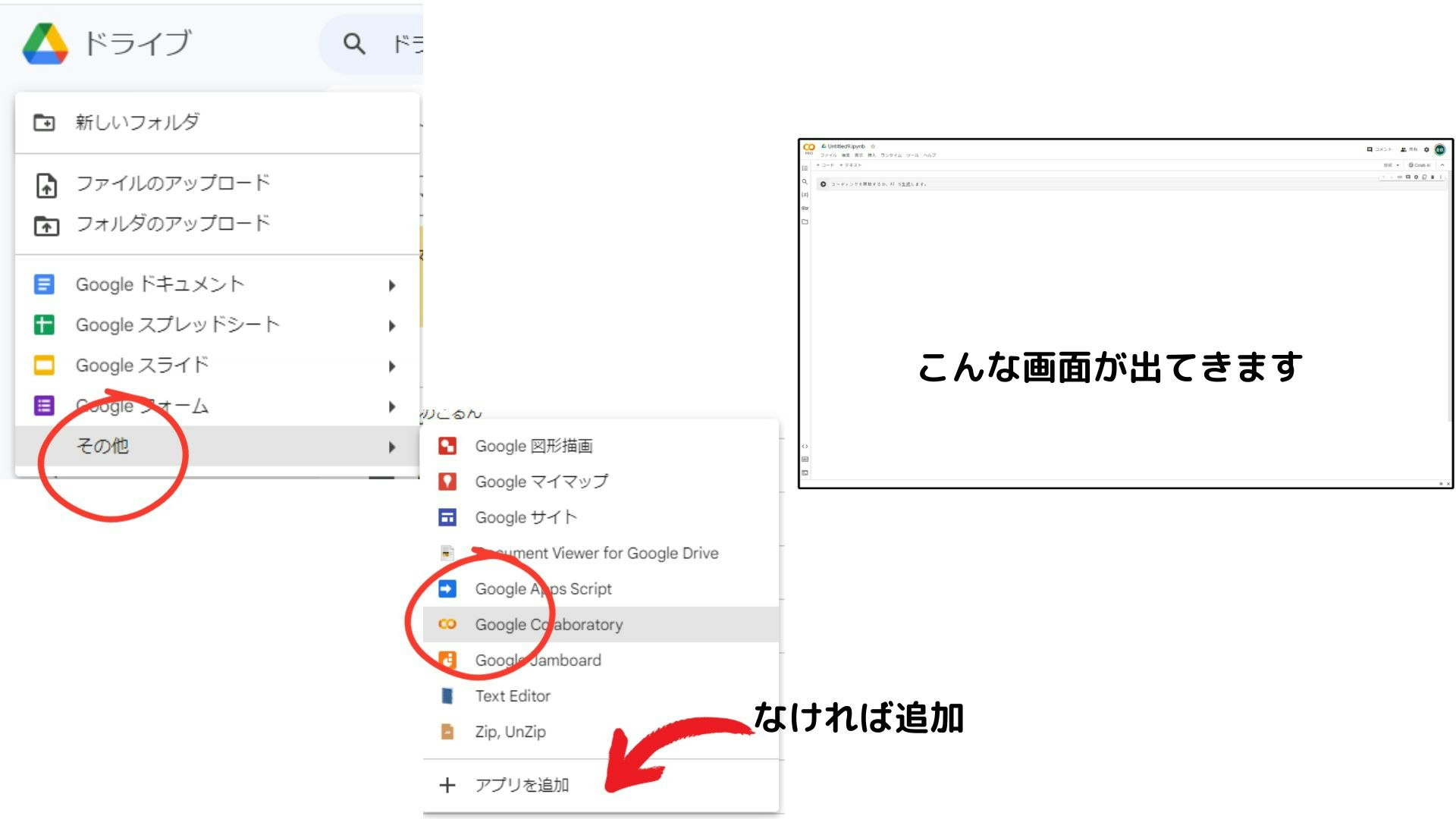1456x819 pixels.
Task: Click アプリを追加 to add apps
Action: click(x=522, y=785)
